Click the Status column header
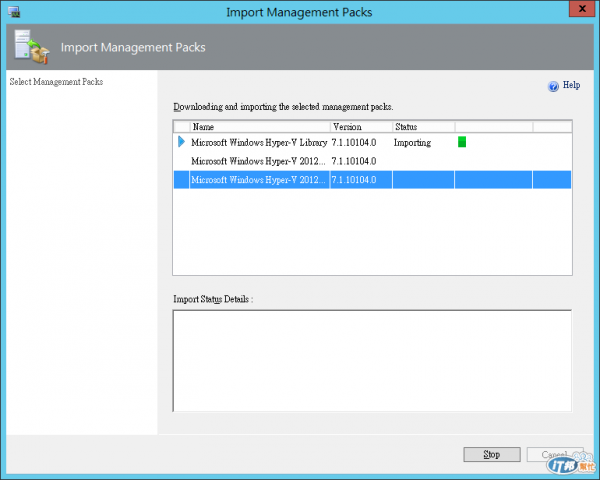The width and height of the screenshot is (600, 480). [424, 127]
